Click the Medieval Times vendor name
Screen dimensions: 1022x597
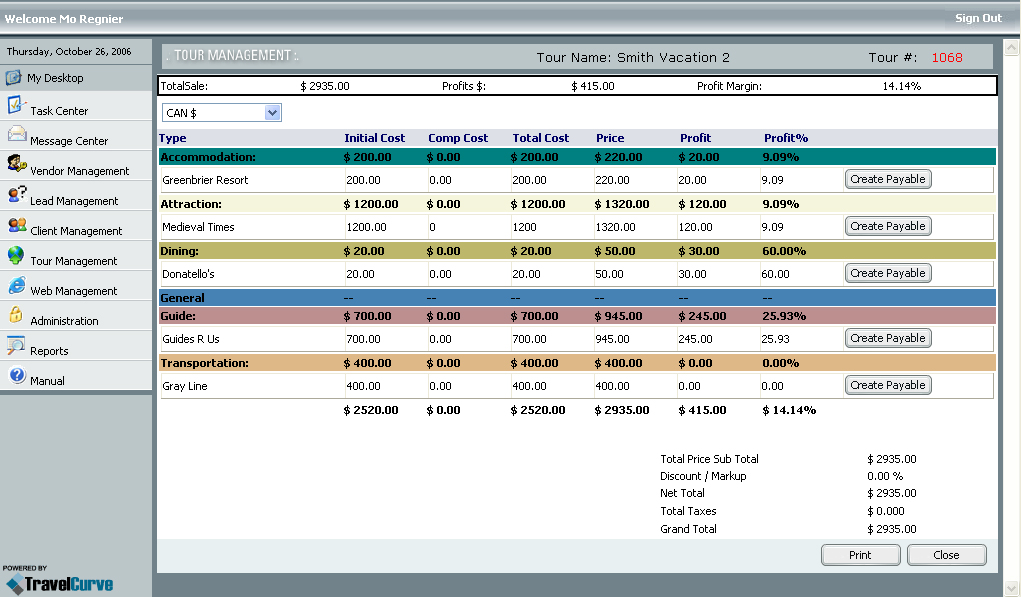198,227
